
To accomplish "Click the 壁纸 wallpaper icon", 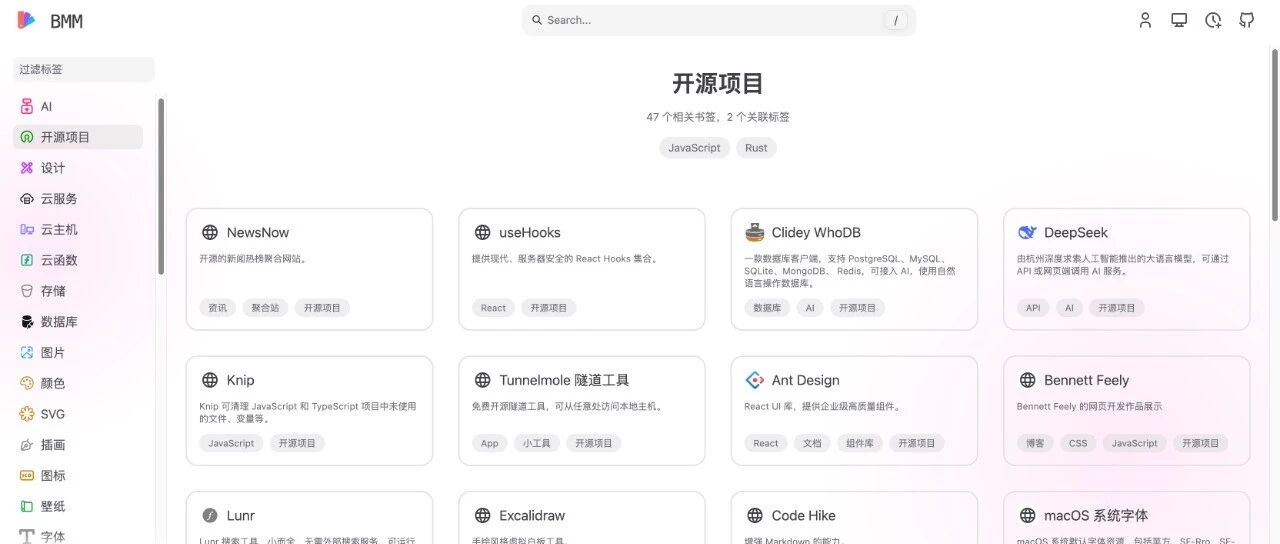I will click(x=27, y=506).
